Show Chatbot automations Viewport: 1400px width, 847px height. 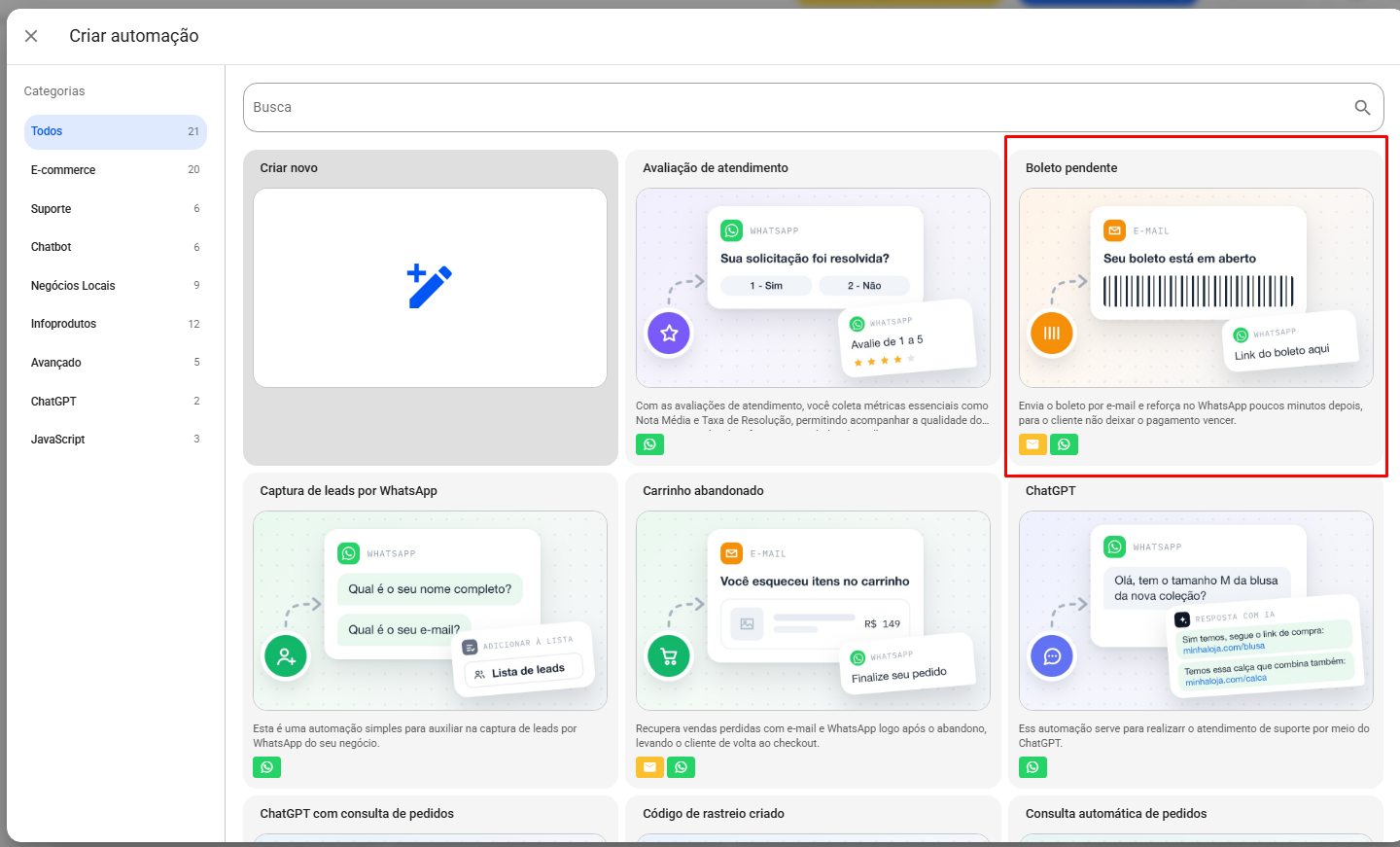pos(116,247)
